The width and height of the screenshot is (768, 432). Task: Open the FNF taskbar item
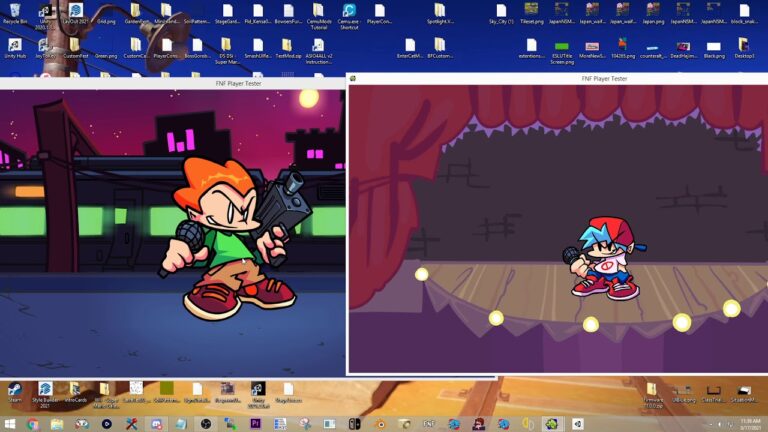click(x=429, y=424)
